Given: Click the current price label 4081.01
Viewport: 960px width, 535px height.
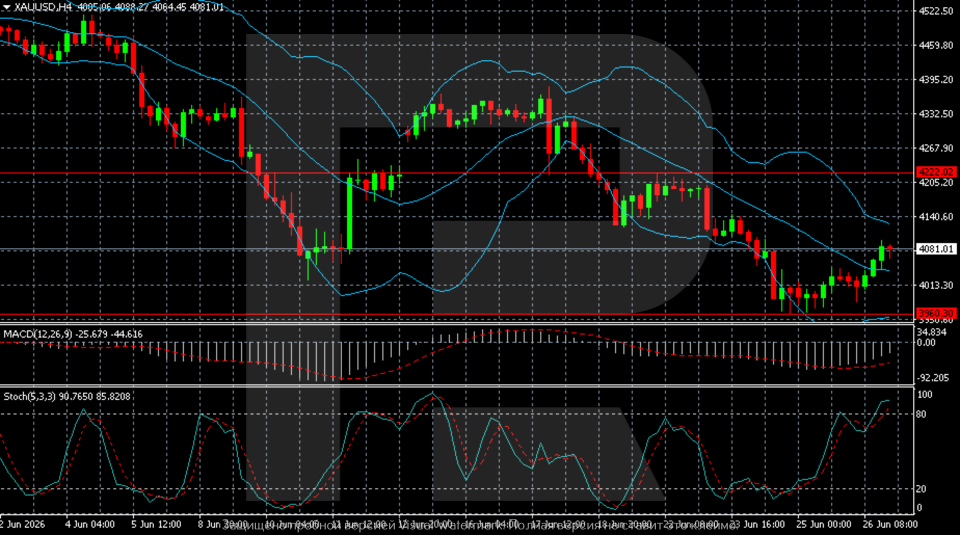Looking at the screenshot, I should tap(936, 249).
